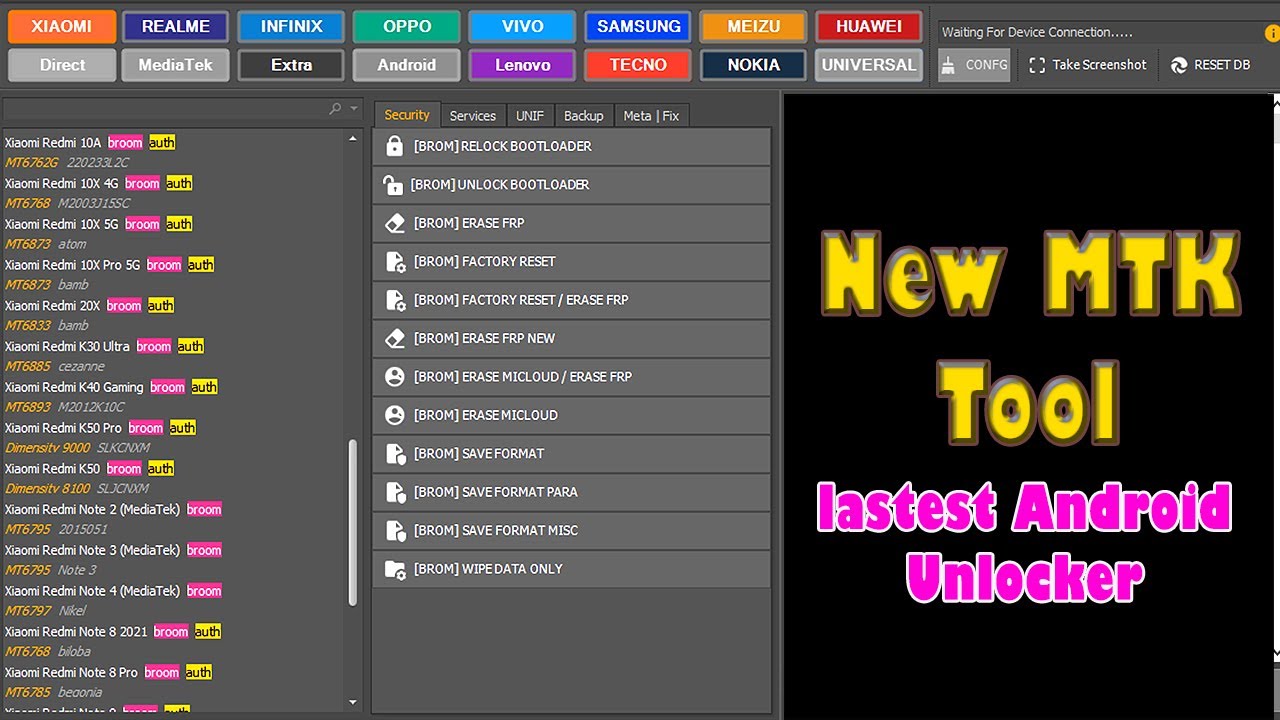Image resolution: width=1280 pixels, height=720 pixels.
Task: Click the eraser icon for Erase FRP New
Action: [x=395, y=339]
